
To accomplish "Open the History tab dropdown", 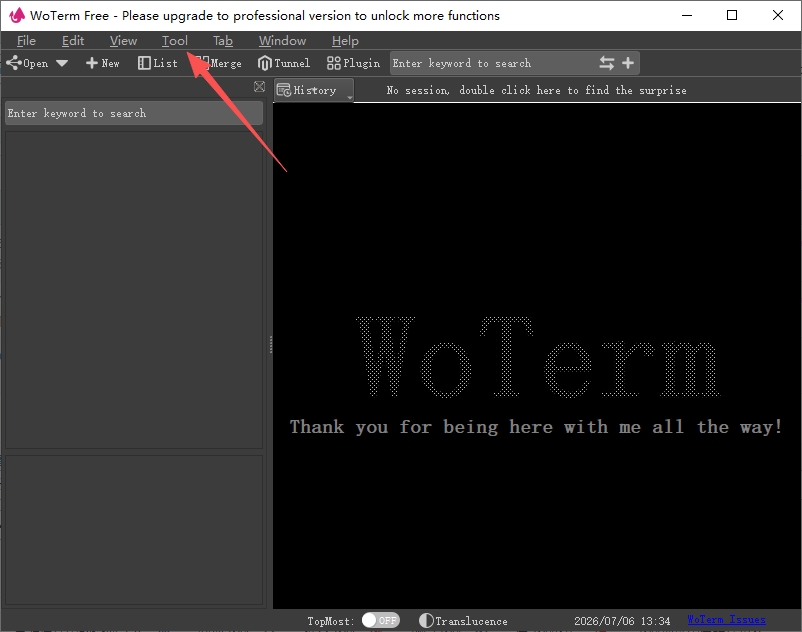I will (314, 91).
